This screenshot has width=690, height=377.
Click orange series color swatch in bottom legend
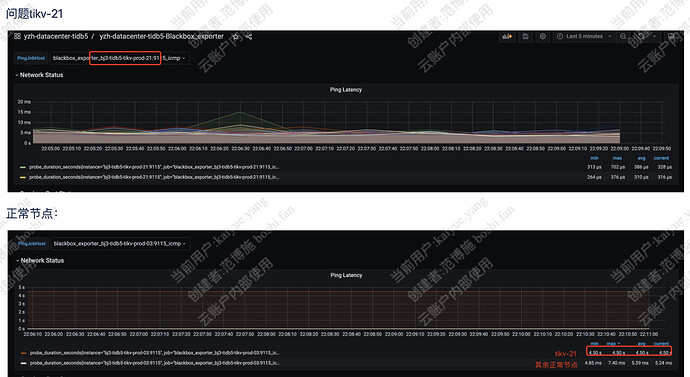click(x=24, y=353)
